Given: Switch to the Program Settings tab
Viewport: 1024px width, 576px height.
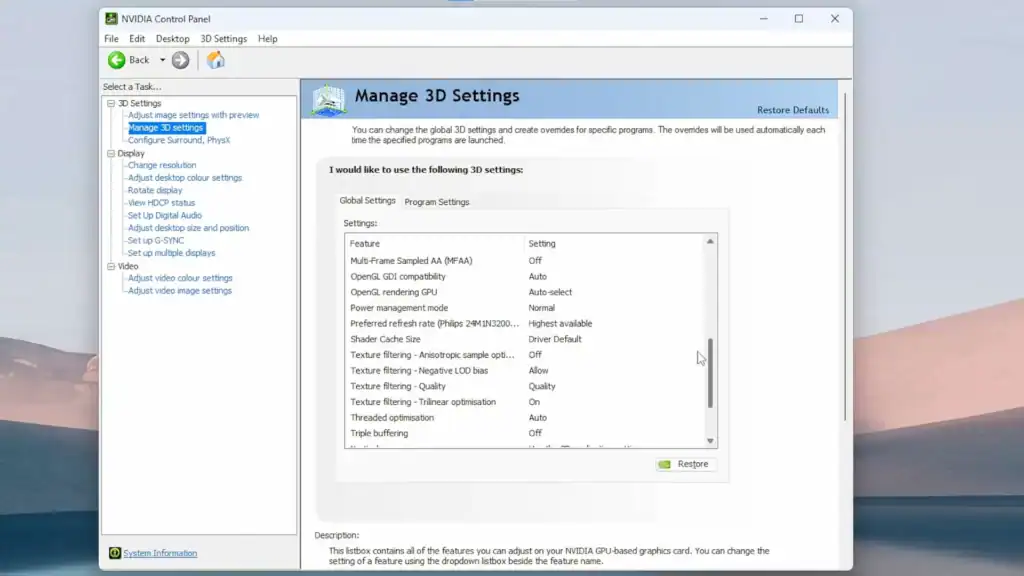Looking at the screenshot, I should coord(437,202).
